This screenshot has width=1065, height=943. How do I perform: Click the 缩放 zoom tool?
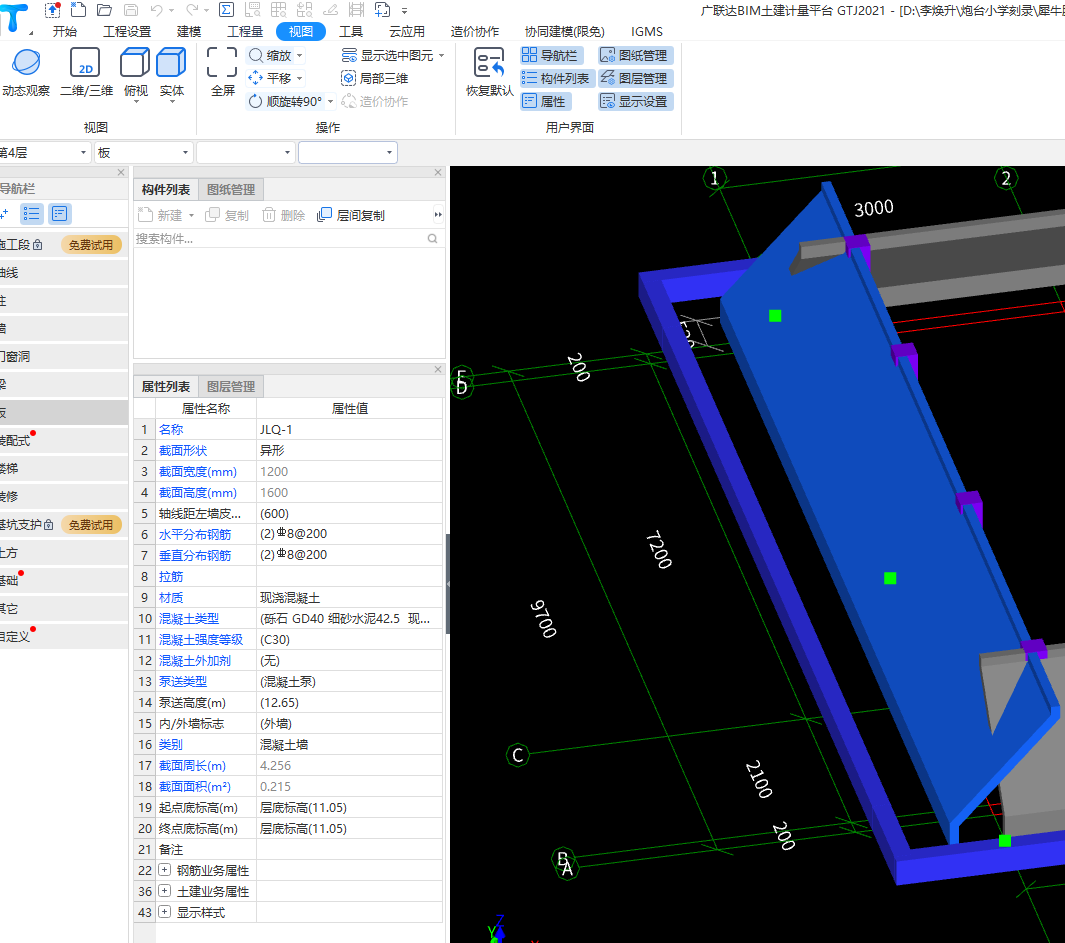coord(270,56)
